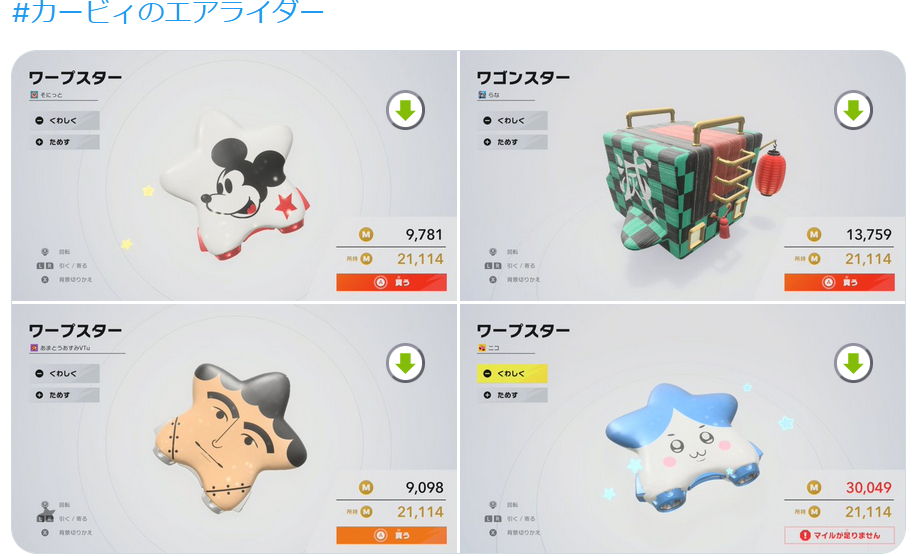The image size is (915, 556).
Task: Click the gold M coin beside 13,759
Action: (813, 235)
